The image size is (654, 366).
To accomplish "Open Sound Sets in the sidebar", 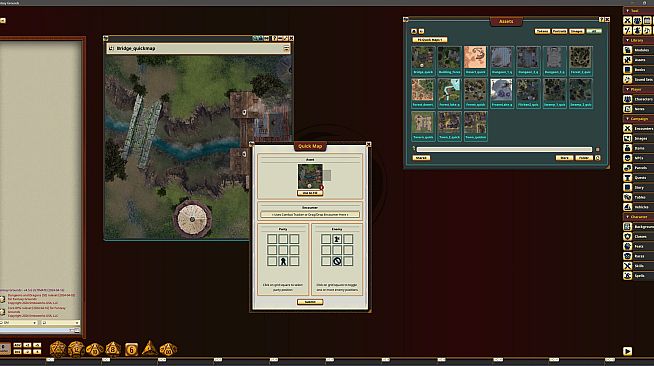I will click(638, 80).
